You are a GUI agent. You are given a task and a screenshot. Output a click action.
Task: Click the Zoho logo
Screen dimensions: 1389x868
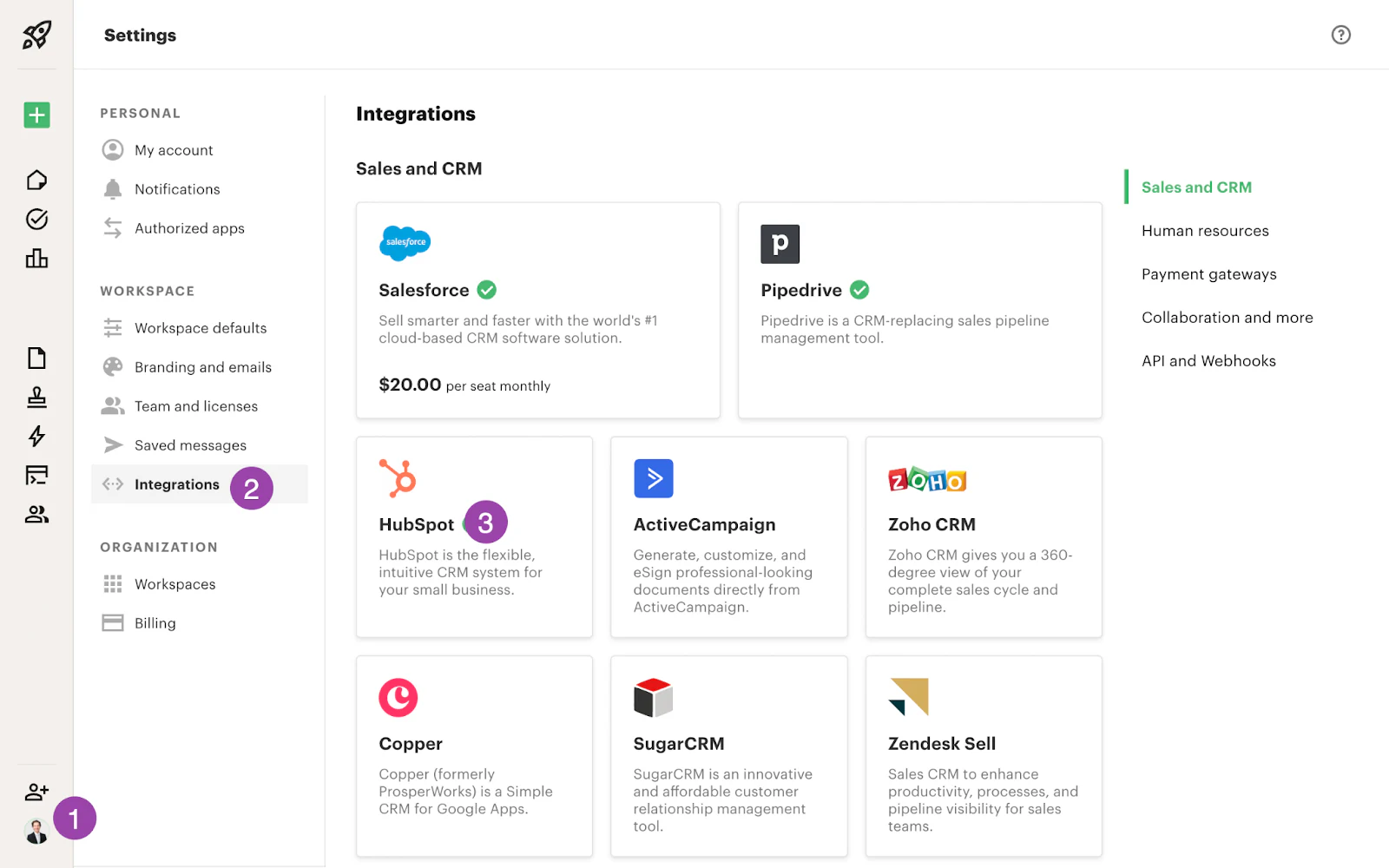click(927, 480)
